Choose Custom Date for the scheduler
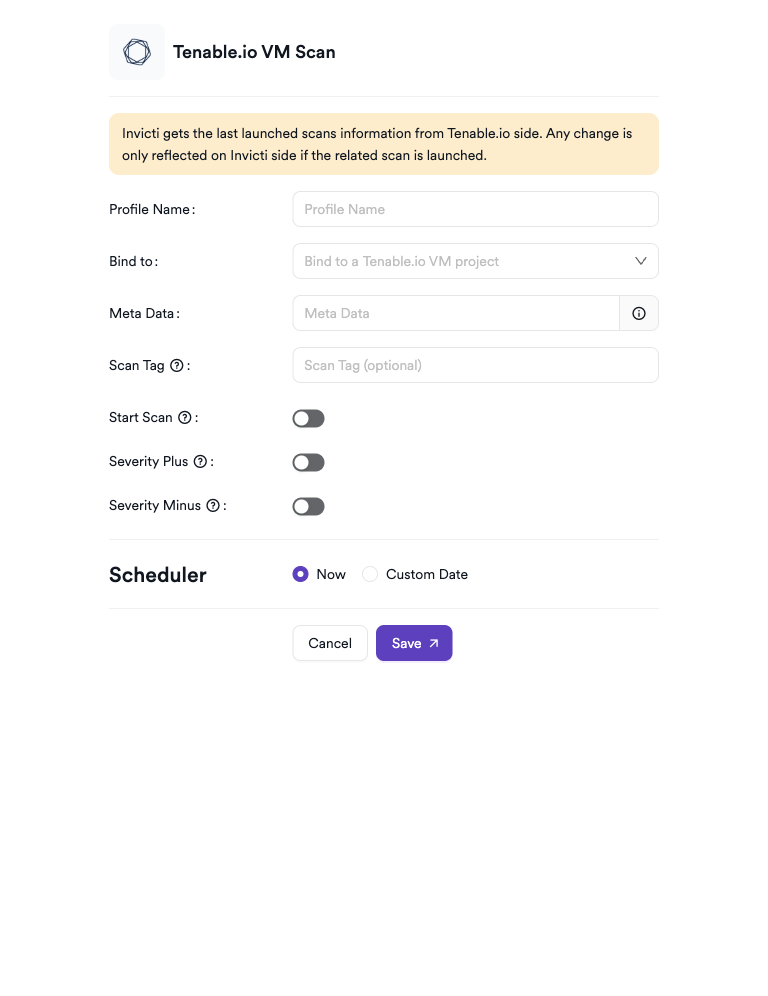768x996 pixels. click(x=370, y=574)
